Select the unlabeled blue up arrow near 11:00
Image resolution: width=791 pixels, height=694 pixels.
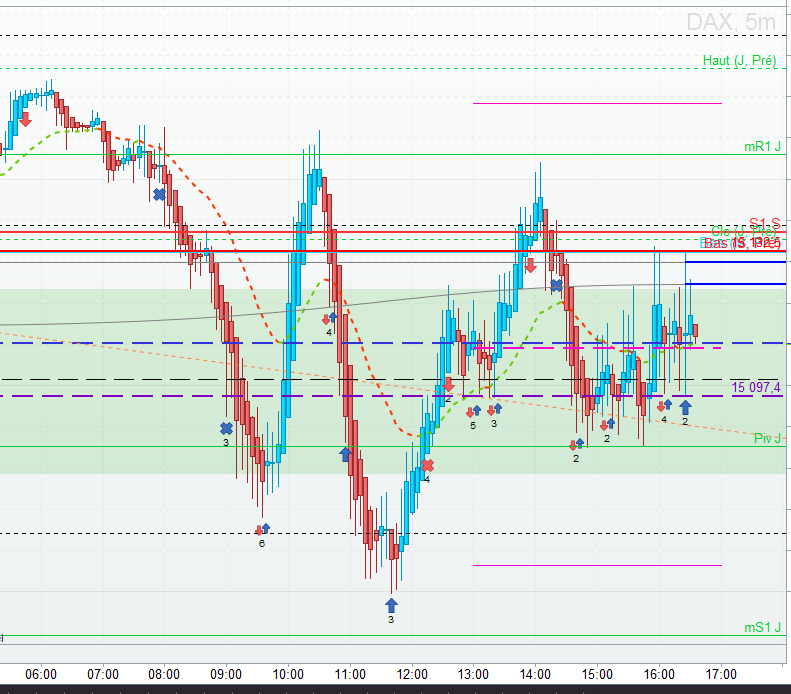pos(346,454)
